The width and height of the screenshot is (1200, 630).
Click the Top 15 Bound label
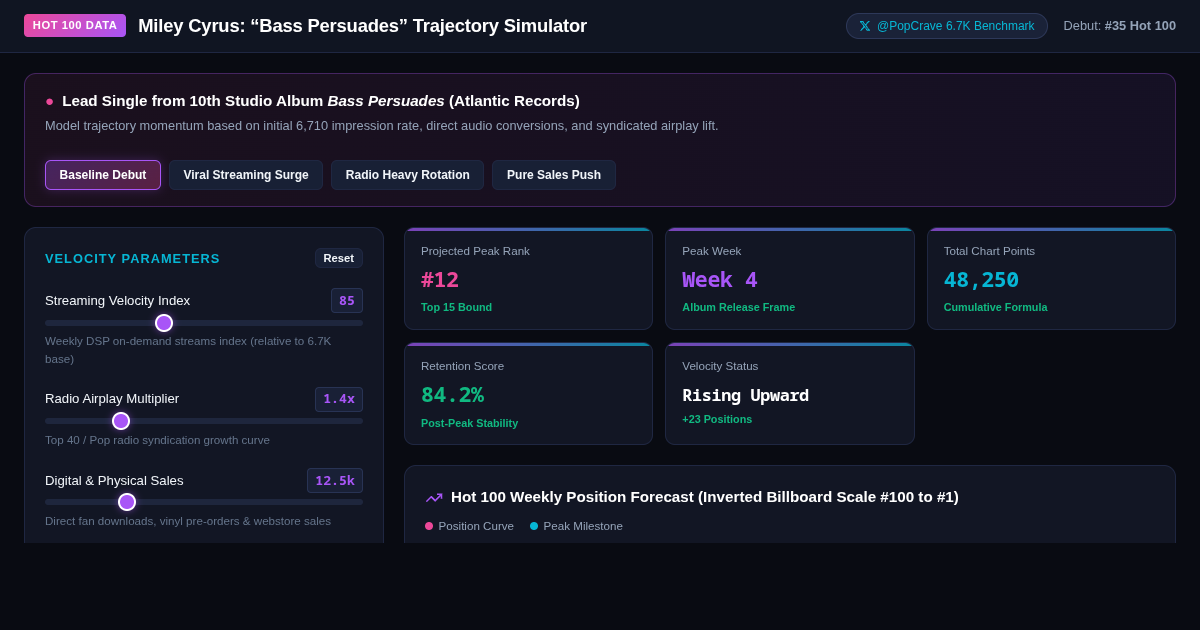click(x=456, y=307)
